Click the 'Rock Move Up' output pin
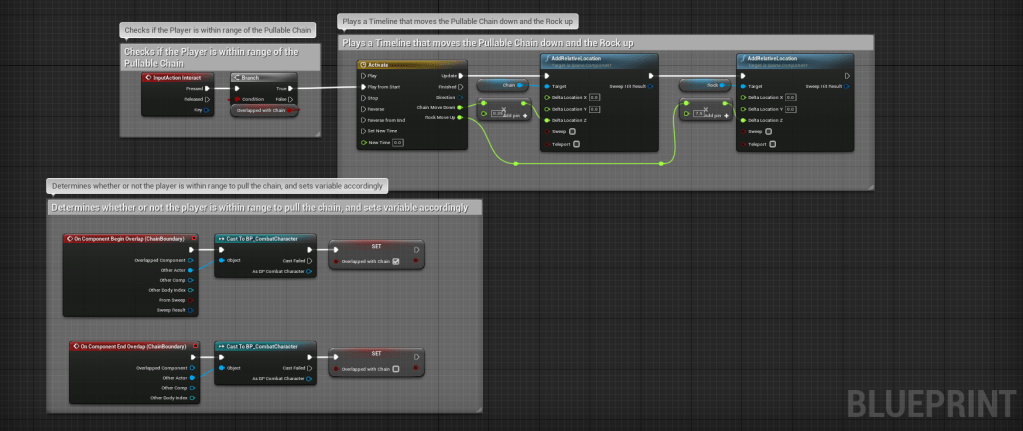 (x=461, y=118)
